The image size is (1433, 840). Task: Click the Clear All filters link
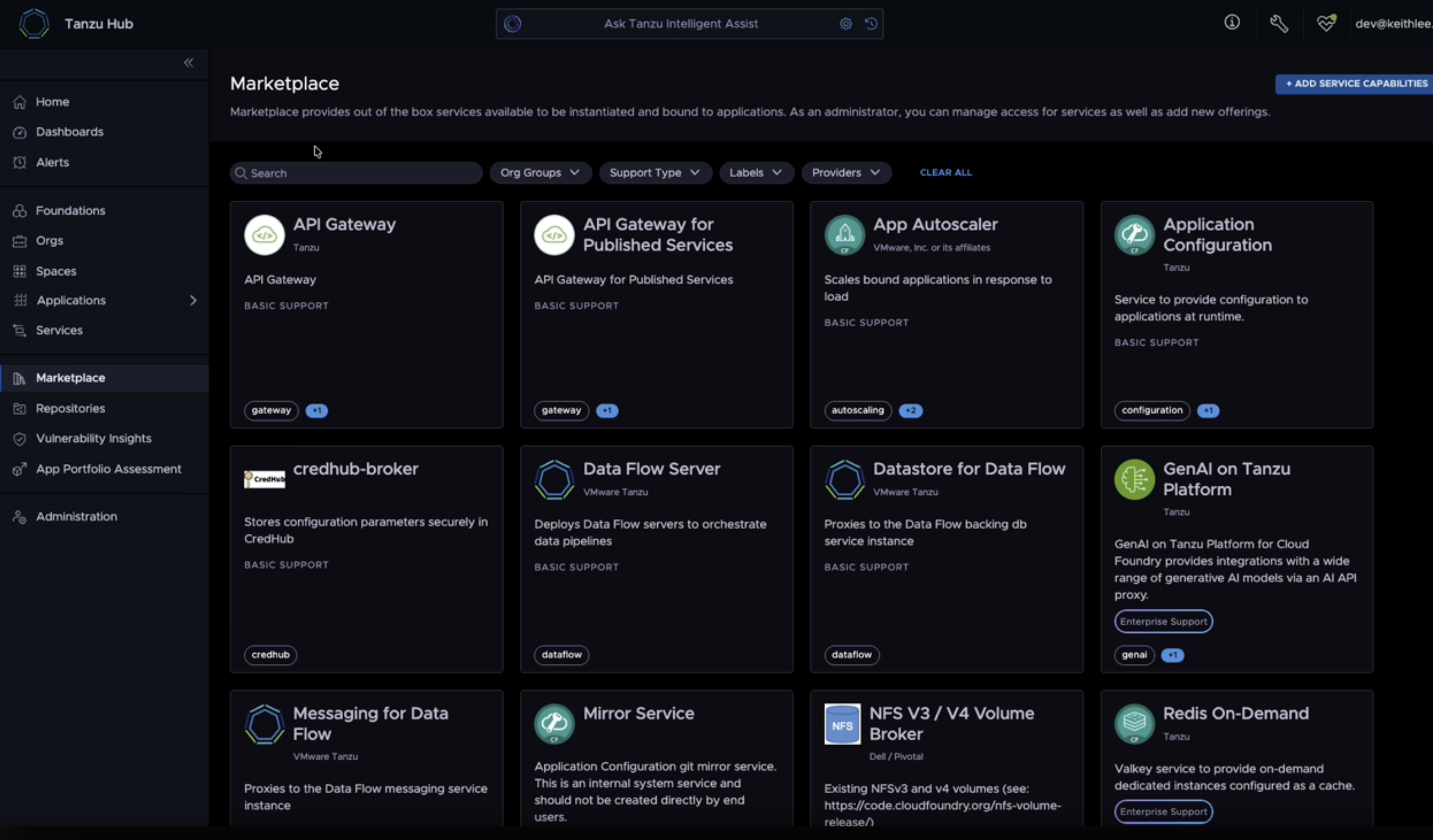tap(946, 172)
